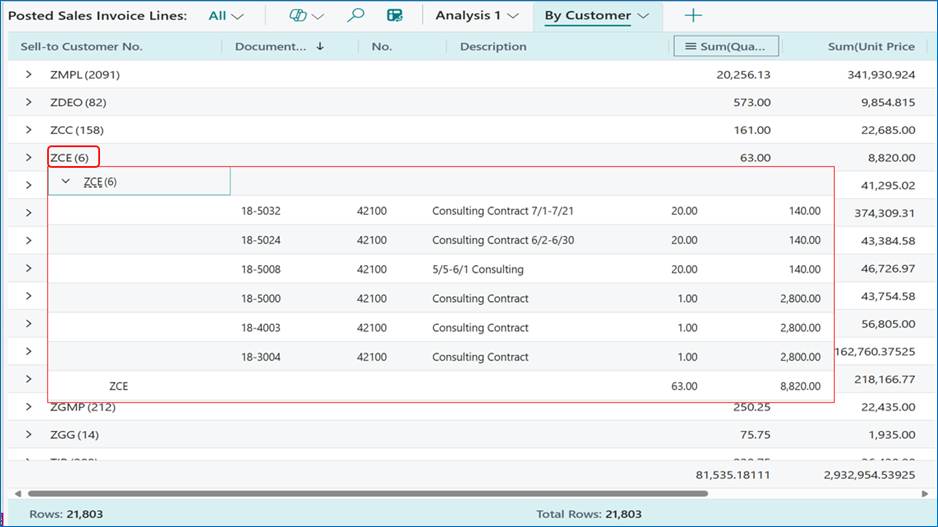Open the Copilot icon dropdown

[x=306, y=16]
